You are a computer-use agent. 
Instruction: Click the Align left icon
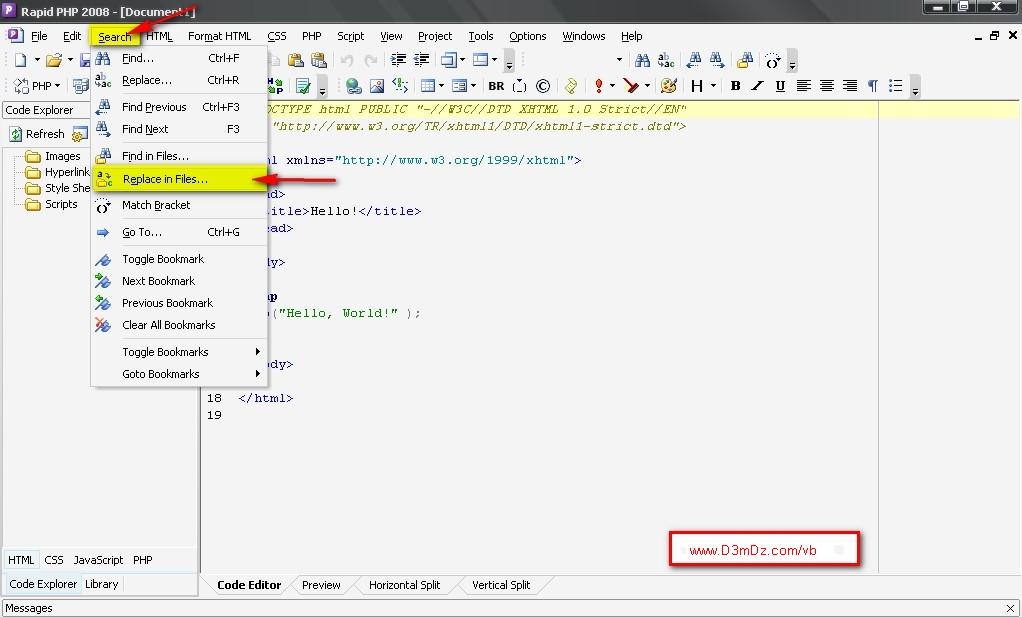pos(804,85)
